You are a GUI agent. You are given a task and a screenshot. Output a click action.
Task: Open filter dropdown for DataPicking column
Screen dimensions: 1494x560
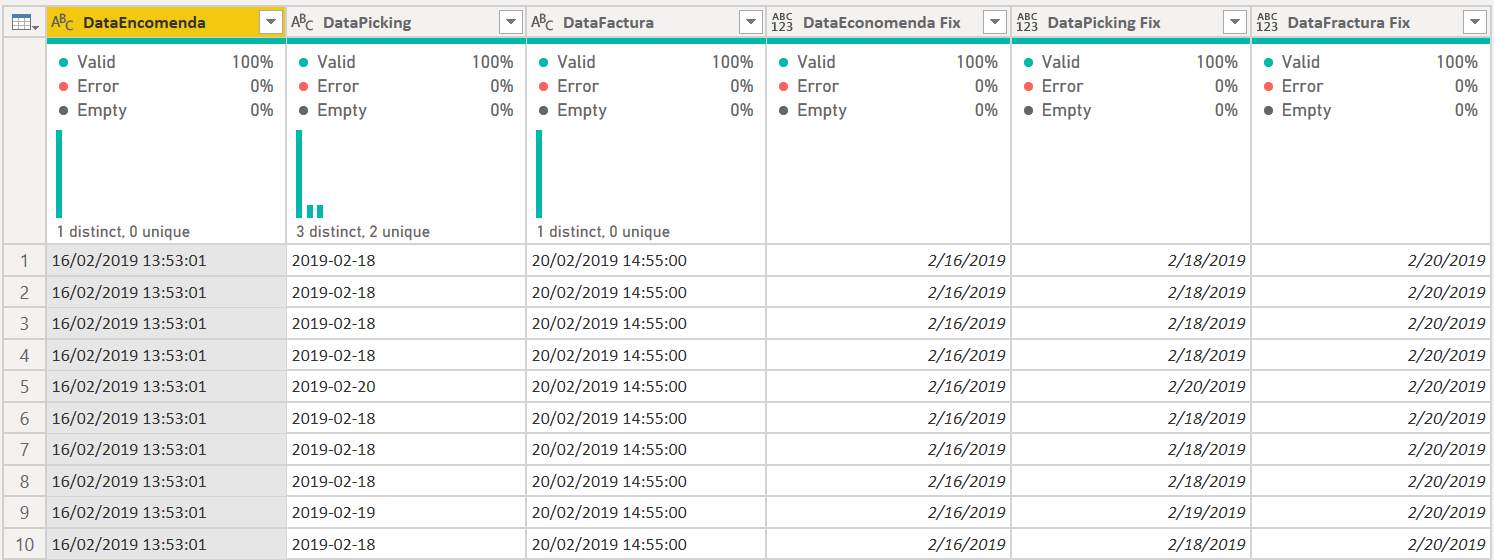coord(510,22)
